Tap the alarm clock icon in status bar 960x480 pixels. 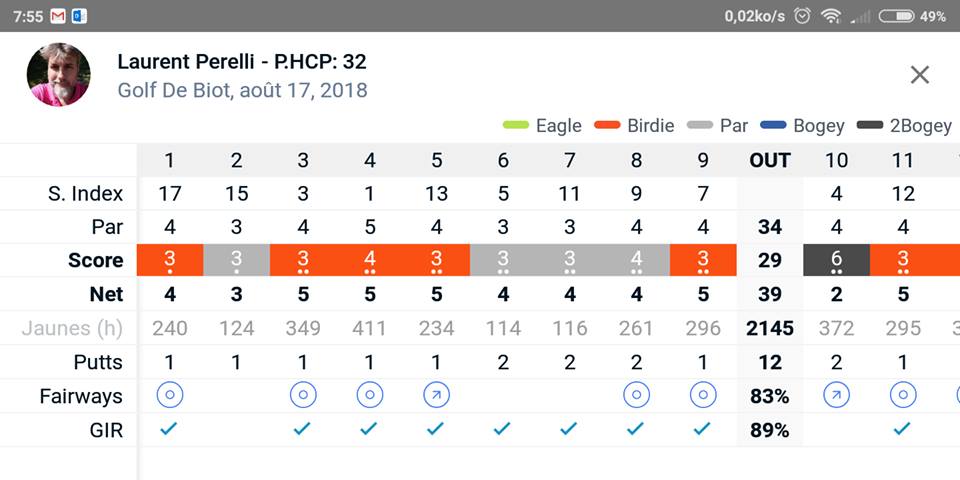[x=801, y=16]
